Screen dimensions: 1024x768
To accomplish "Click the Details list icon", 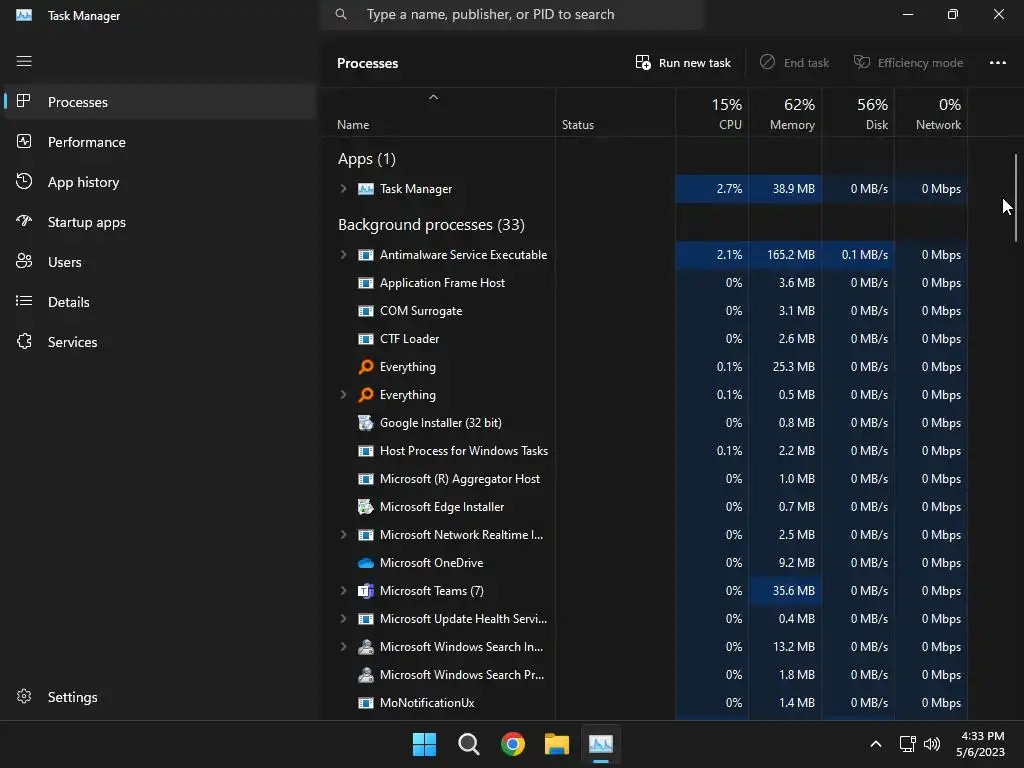I will (x=24, y=301).
